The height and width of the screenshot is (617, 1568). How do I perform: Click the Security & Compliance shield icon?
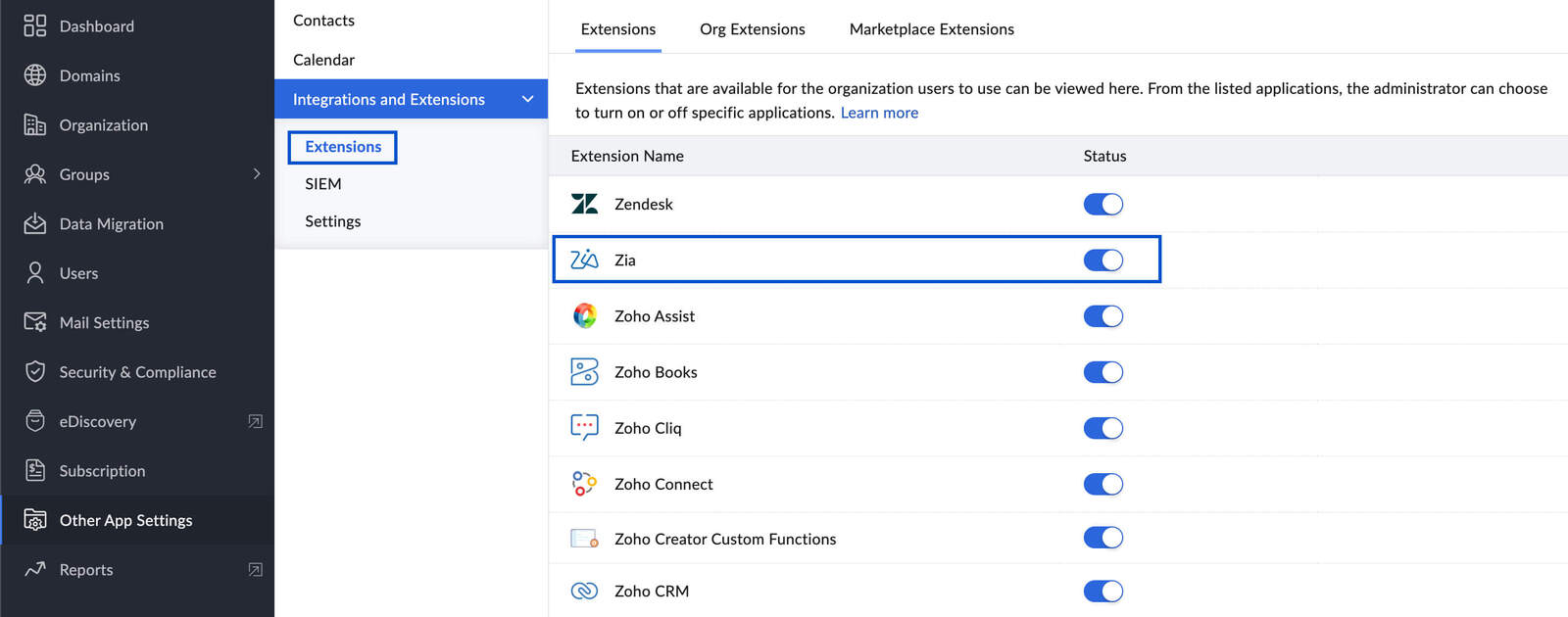(35, 372)
